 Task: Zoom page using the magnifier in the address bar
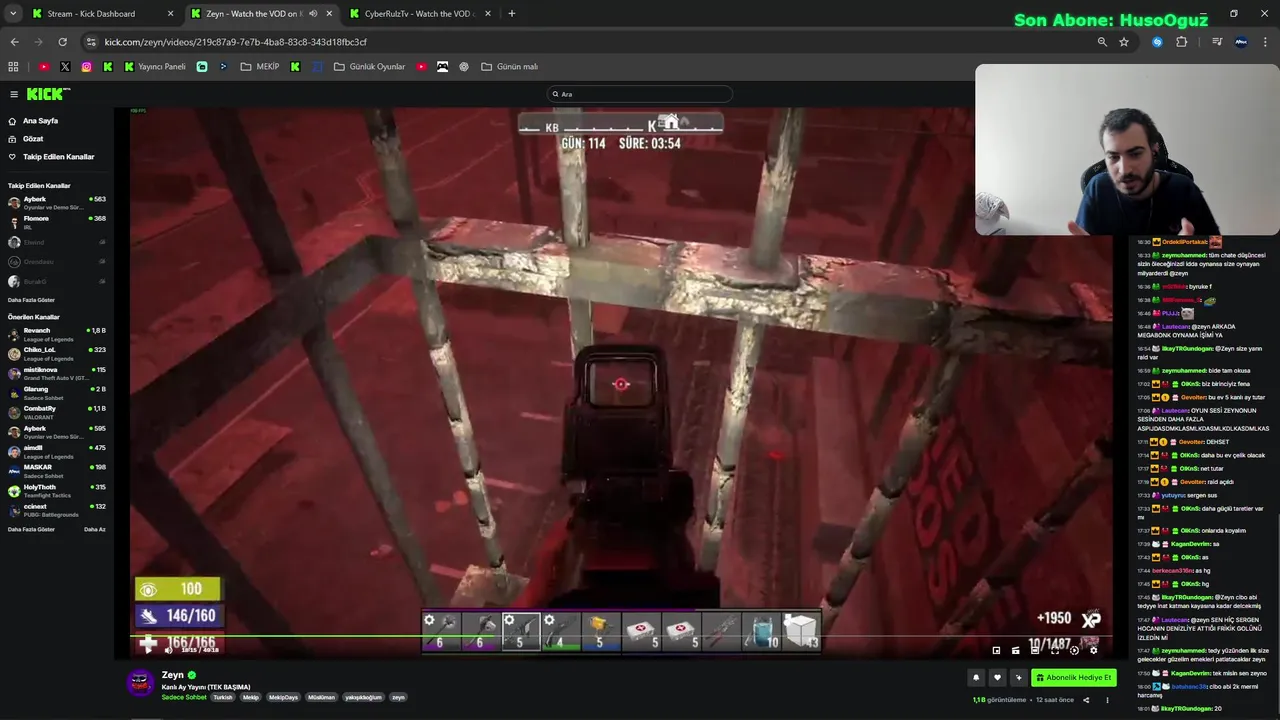click(1102, 42)
